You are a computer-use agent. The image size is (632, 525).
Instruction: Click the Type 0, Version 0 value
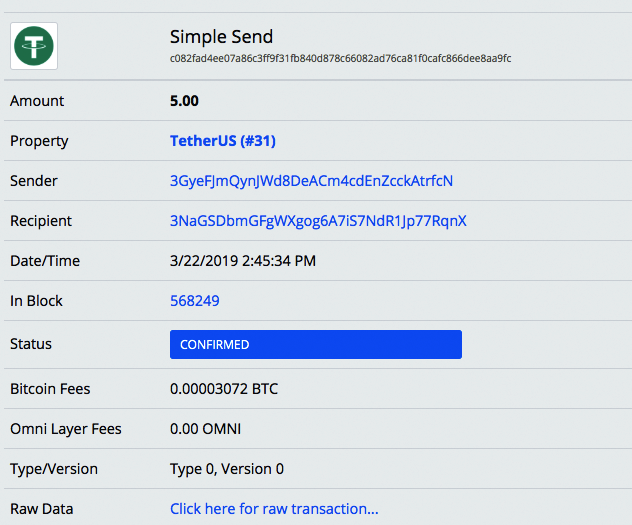click(x=227, y=469)
